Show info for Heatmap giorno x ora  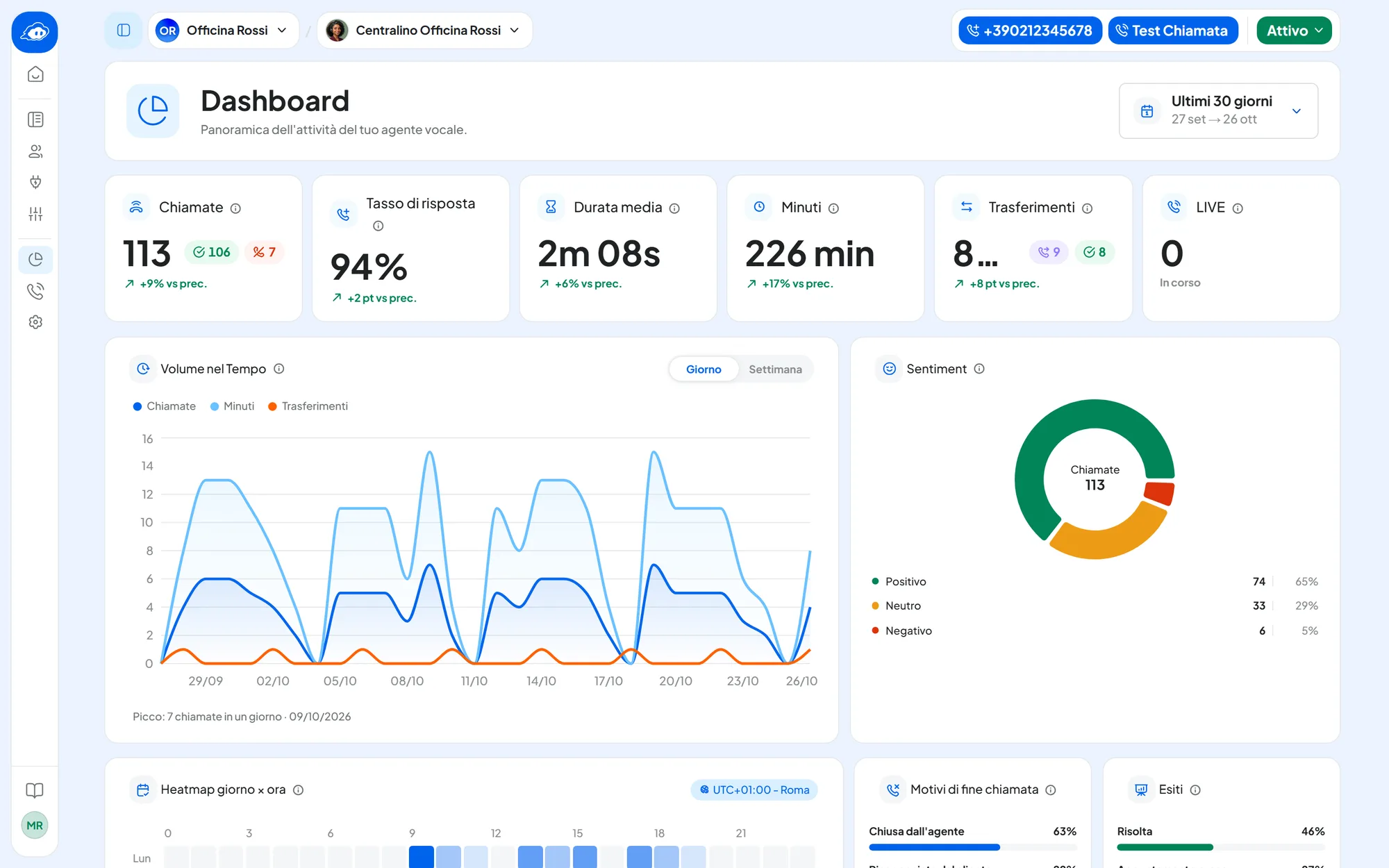tap(298, 790)
